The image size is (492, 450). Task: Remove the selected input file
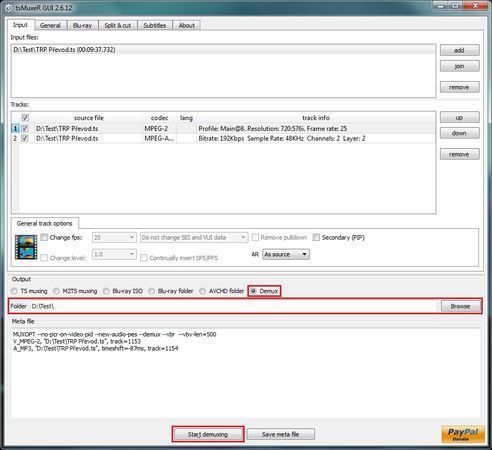click(x=459, y=87)
